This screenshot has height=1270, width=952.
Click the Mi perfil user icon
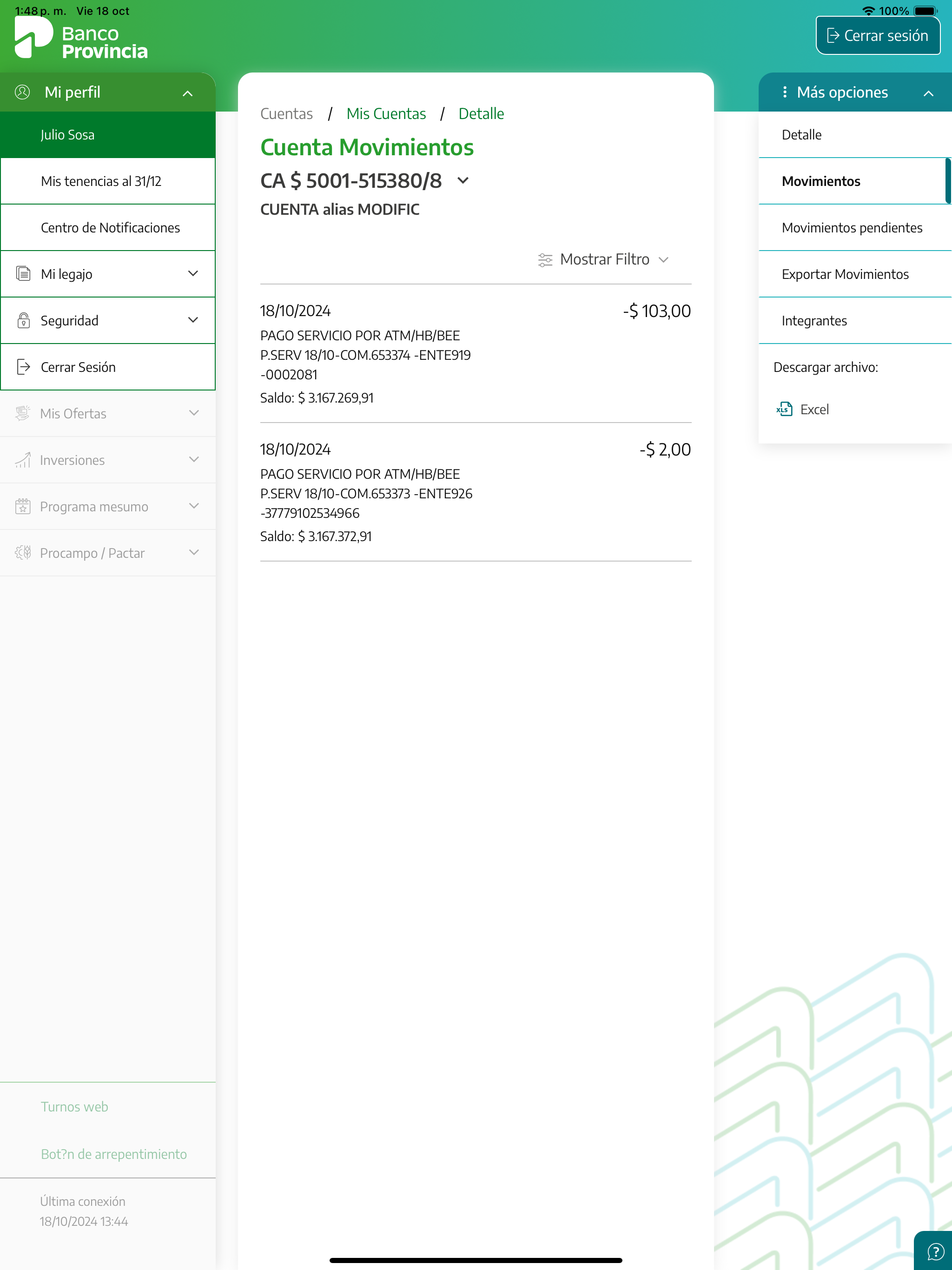22,93
